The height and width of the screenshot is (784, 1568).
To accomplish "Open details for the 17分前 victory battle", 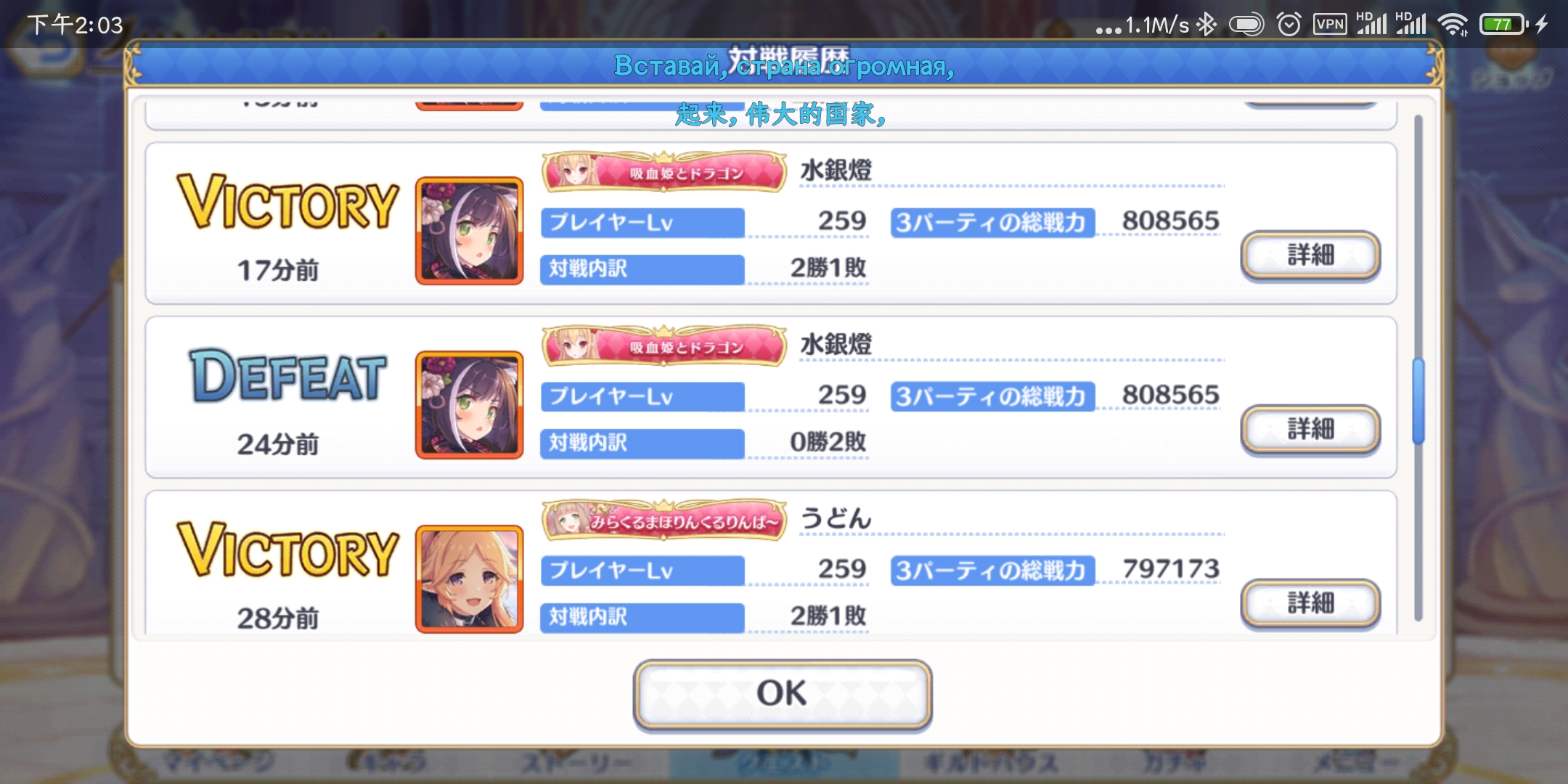I will coord(1310,256).
